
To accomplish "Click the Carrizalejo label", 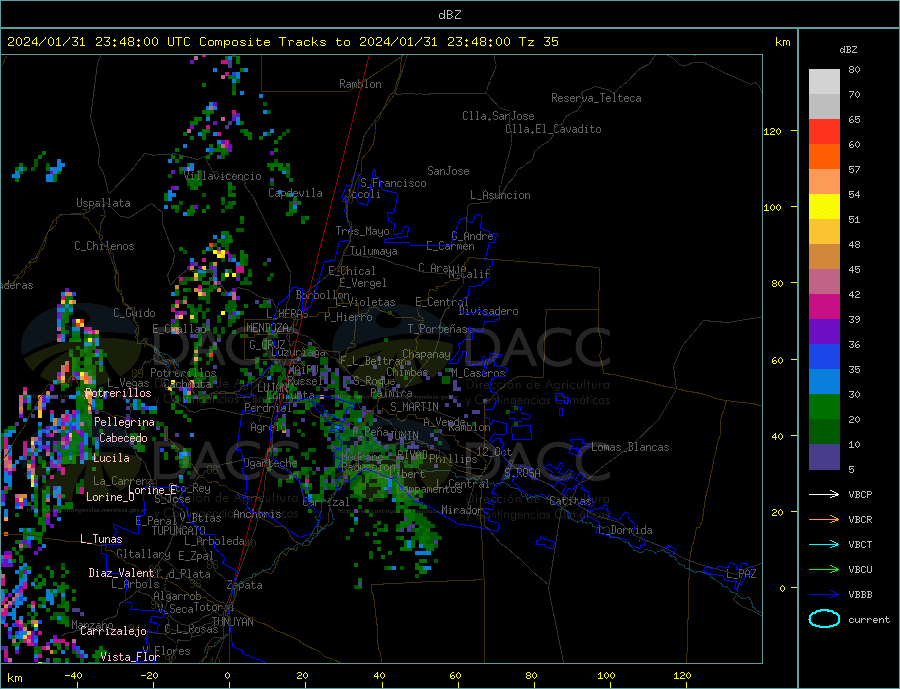I will [x=114, y=632].
